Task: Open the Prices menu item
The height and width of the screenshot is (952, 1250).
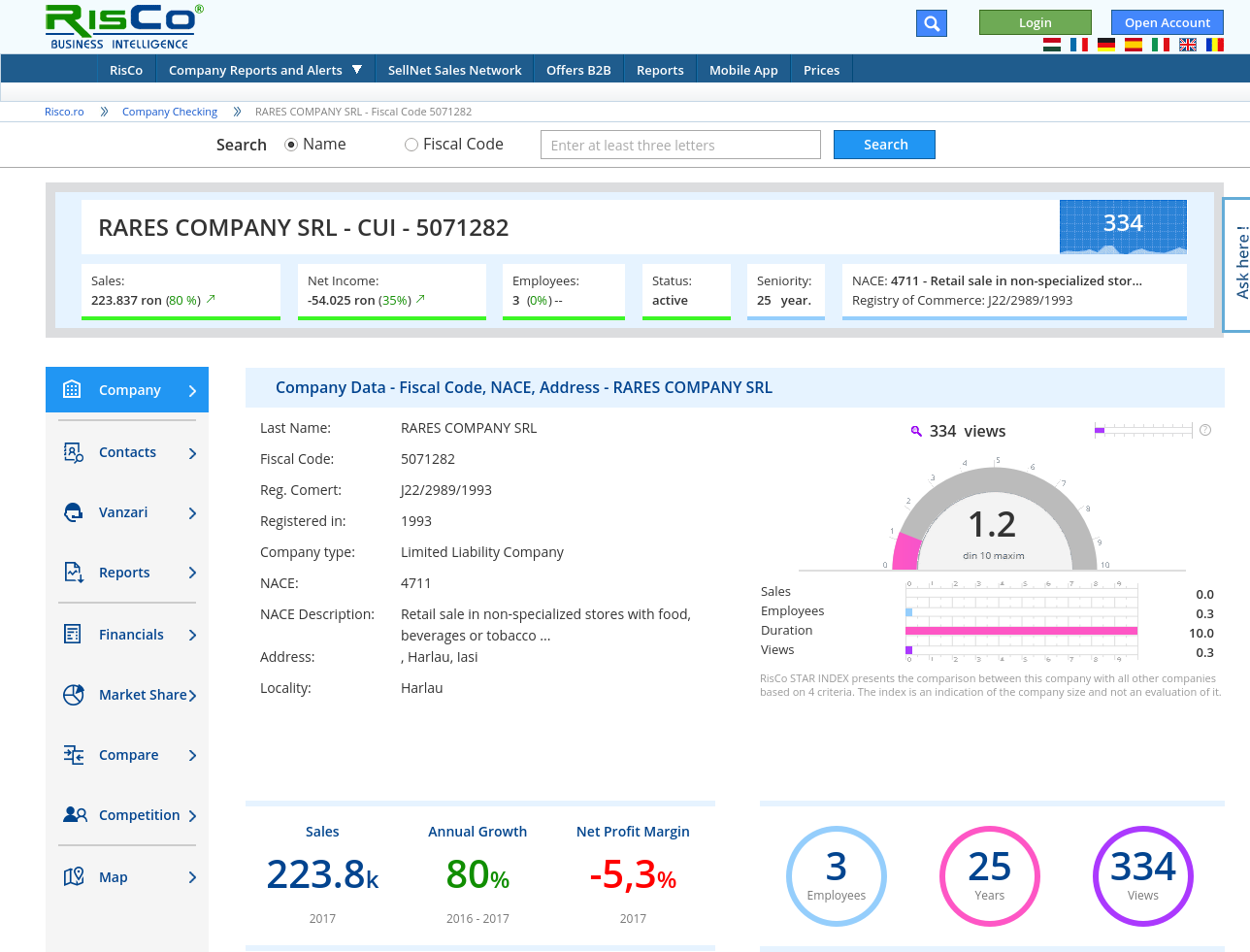Action: tap(821, 70)
